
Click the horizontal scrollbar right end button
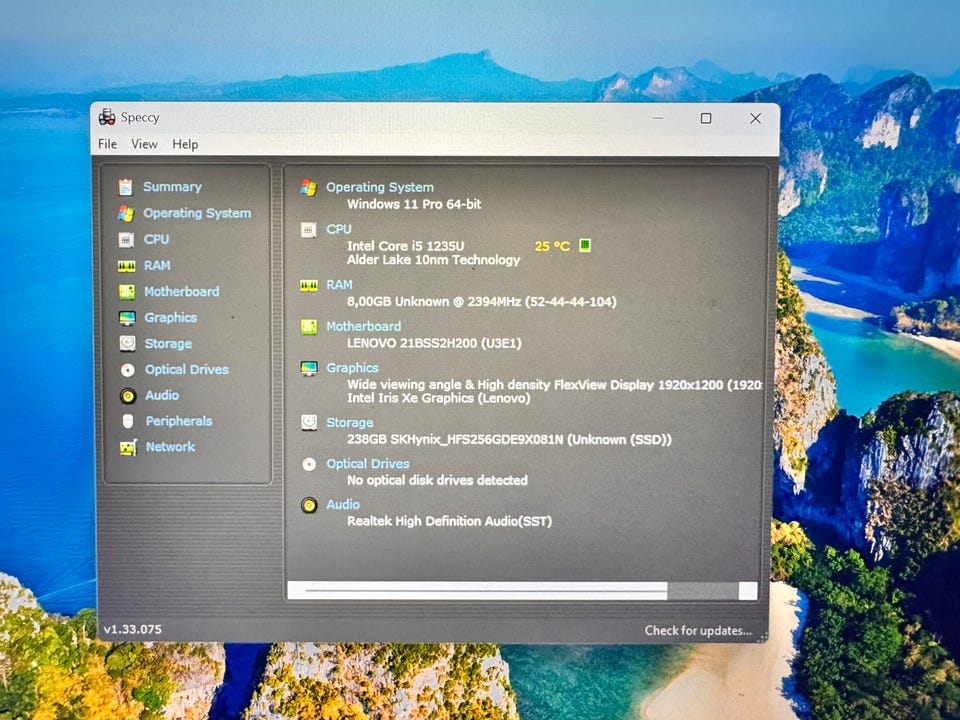coord(748,591)
